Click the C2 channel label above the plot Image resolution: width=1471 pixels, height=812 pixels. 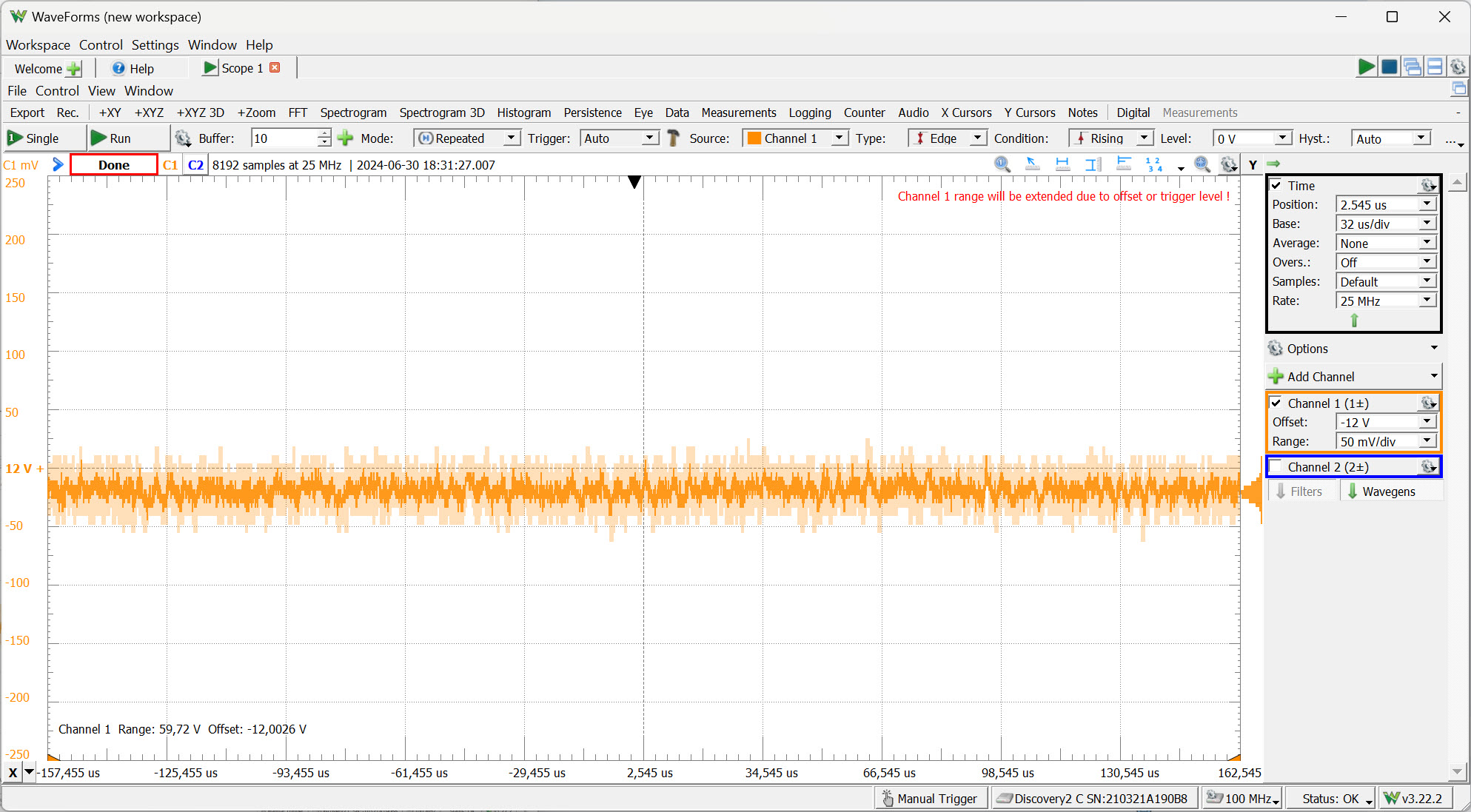195,164
